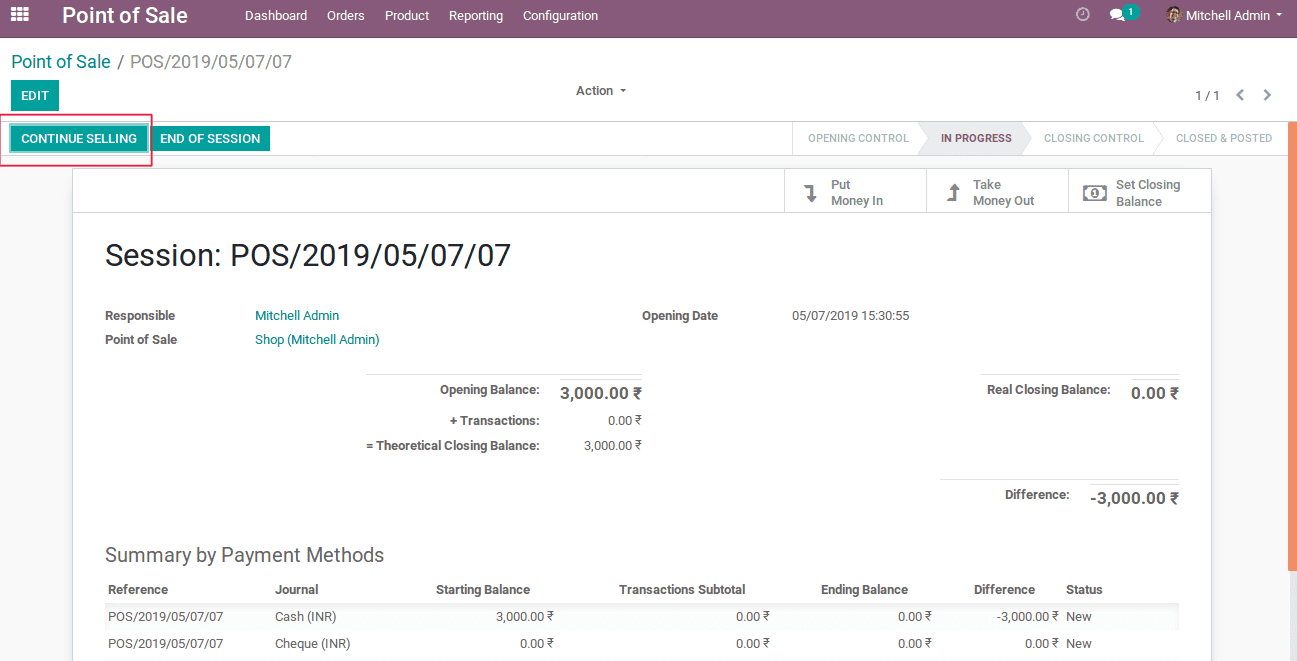Click Continue Selling button
The height and width of the screenshot is (661, 1297).
coord(79,139)
